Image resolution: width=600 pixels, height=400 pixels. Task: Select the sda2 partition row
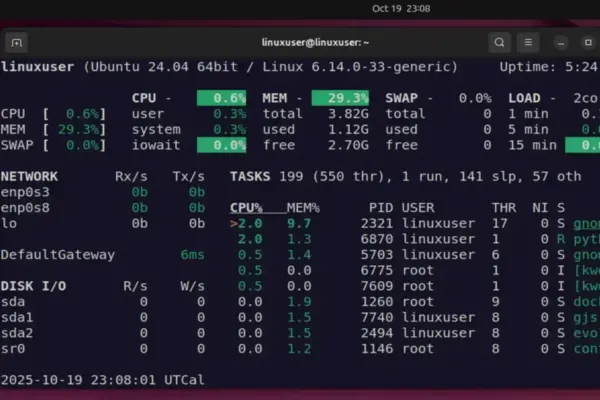(x=103, y=333)
